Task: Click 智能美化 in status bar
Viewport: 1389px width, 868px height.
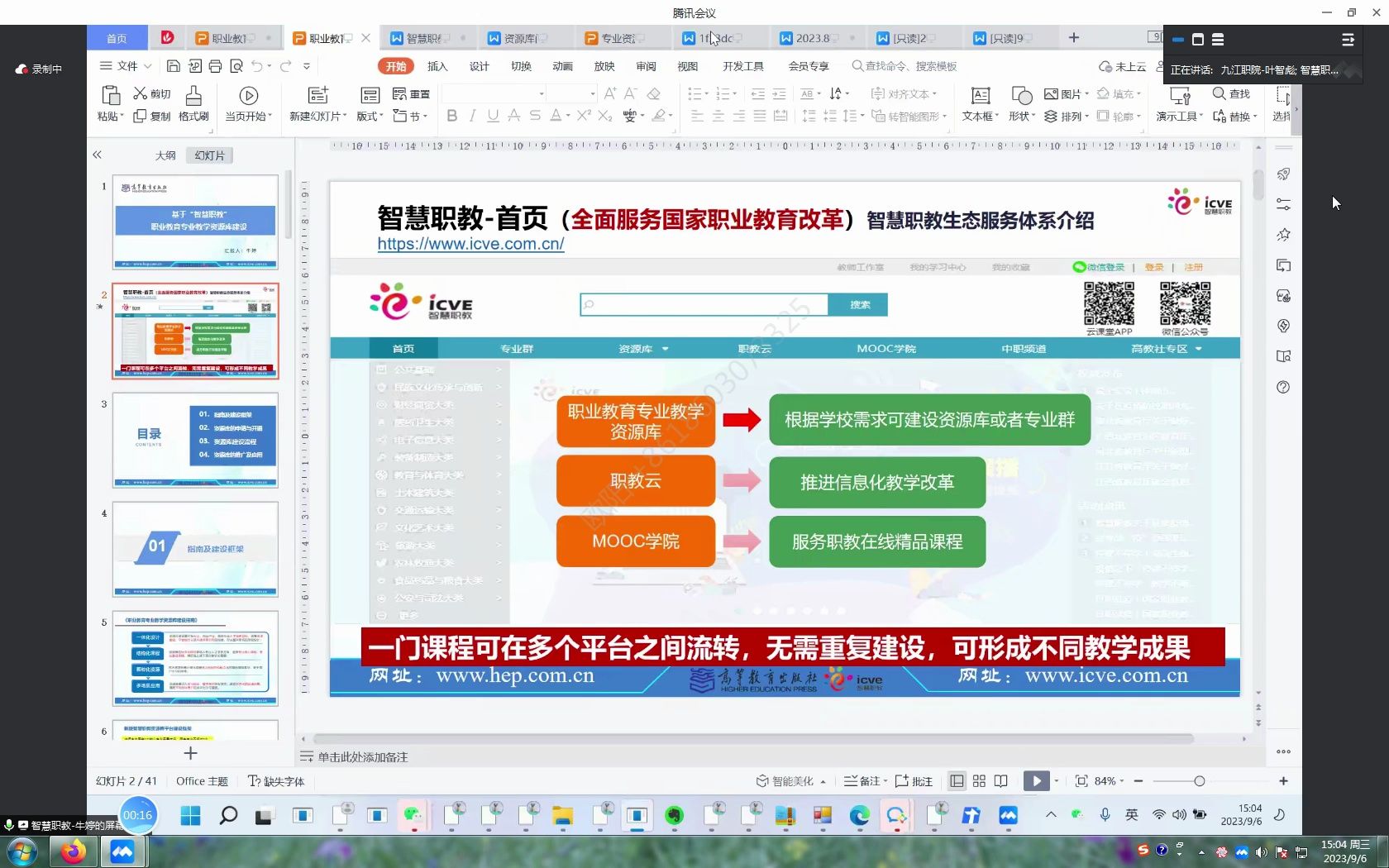Action: (x=791, y=780)
